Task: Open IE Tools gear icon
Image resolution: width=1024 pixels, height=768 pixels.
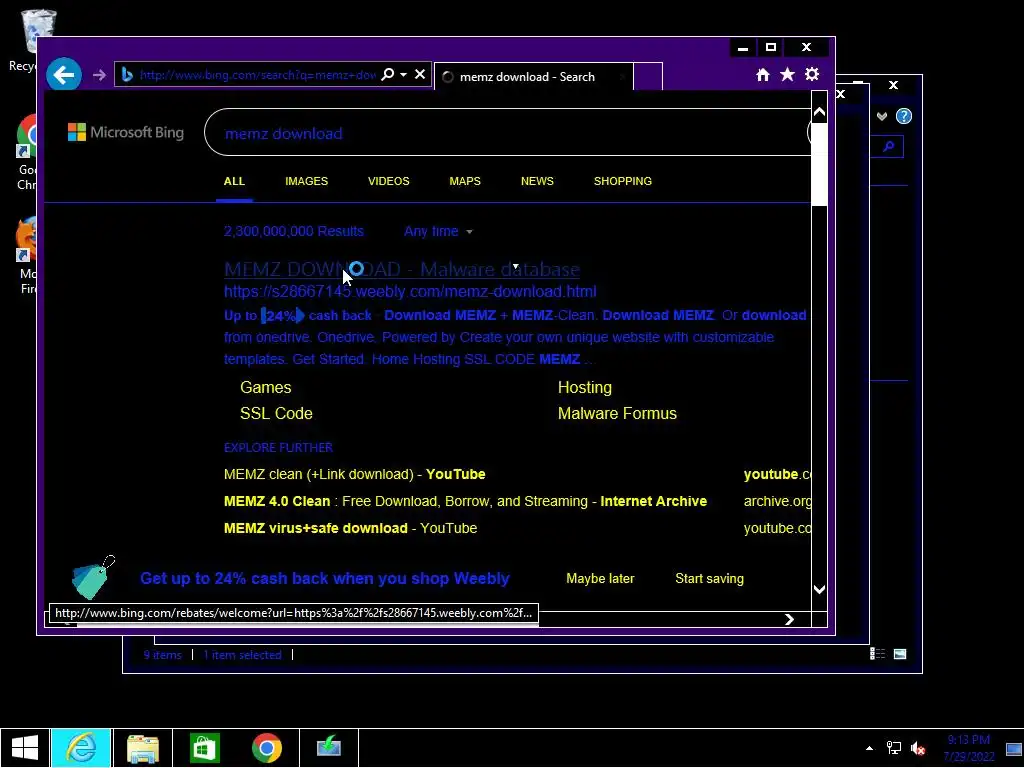Action: coord(812,74)
